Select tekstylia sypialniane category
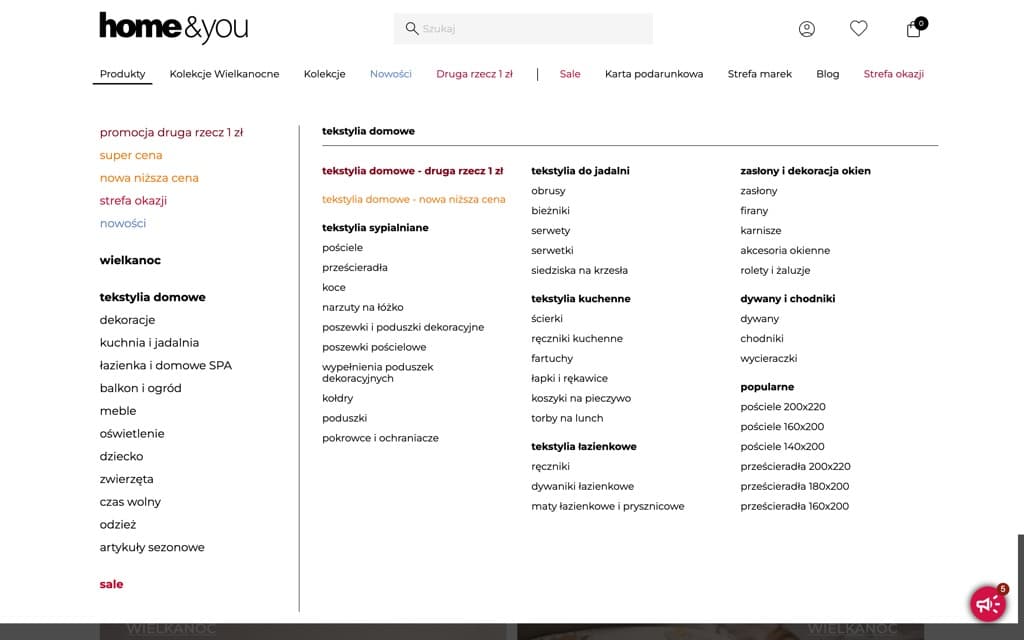The width and height of the screenshot is (1024, 640). pos(375,227)
